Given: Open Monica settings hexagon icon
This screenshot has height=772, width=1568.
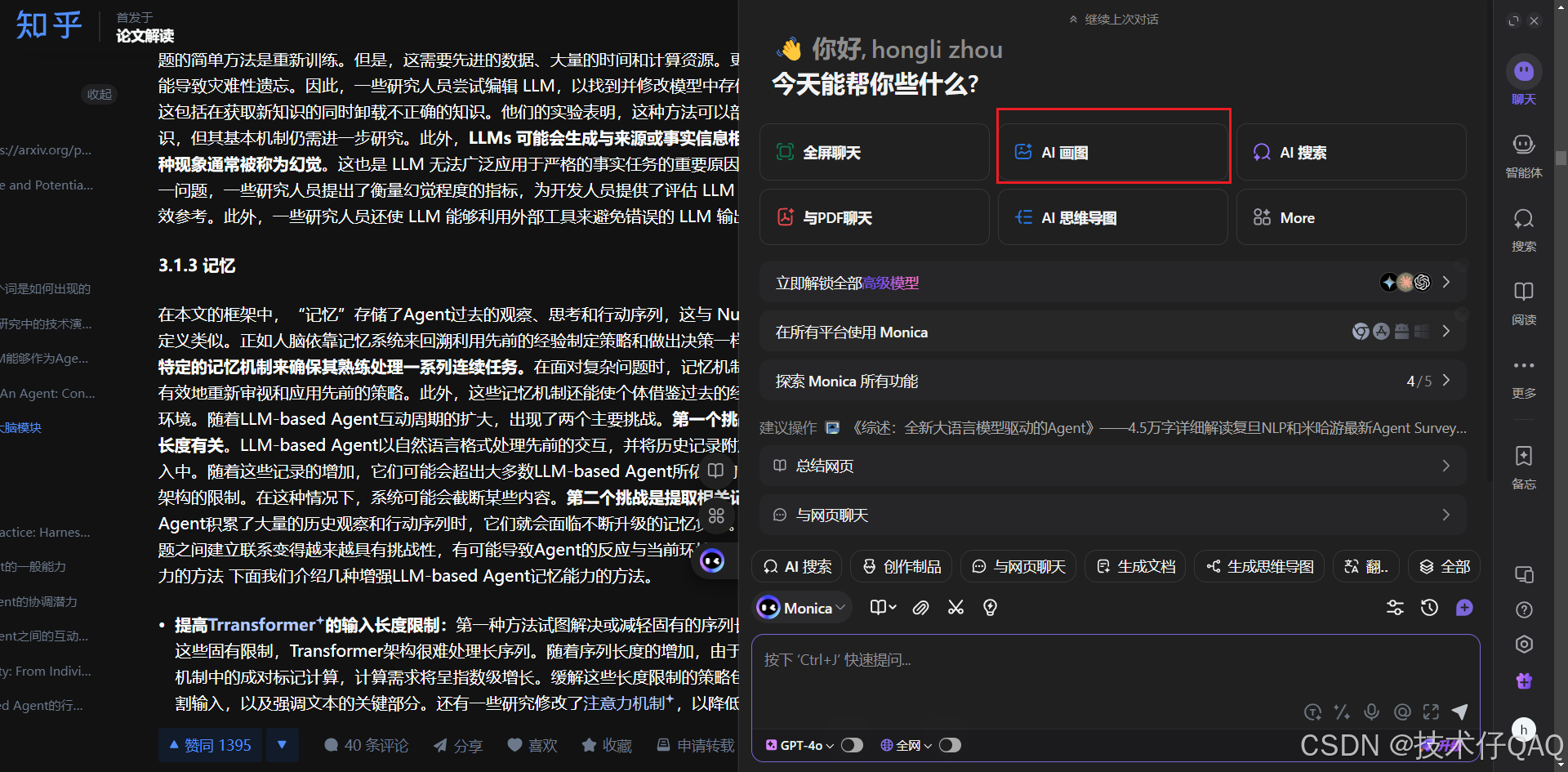Looking at the screenshot, I should (x=1524, y=645).
